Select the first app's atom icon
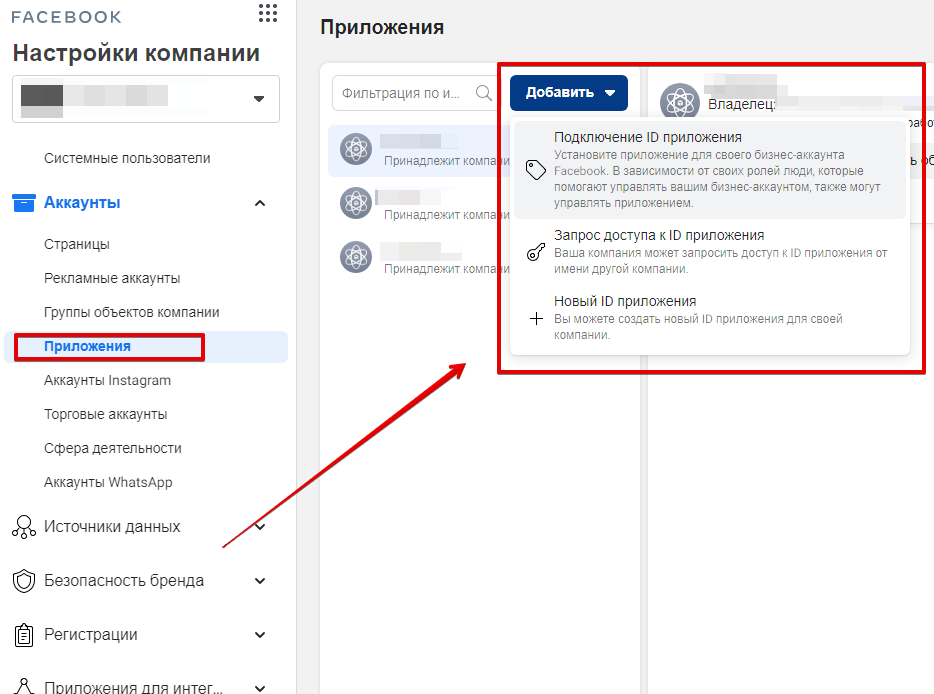 pos(356,149)
